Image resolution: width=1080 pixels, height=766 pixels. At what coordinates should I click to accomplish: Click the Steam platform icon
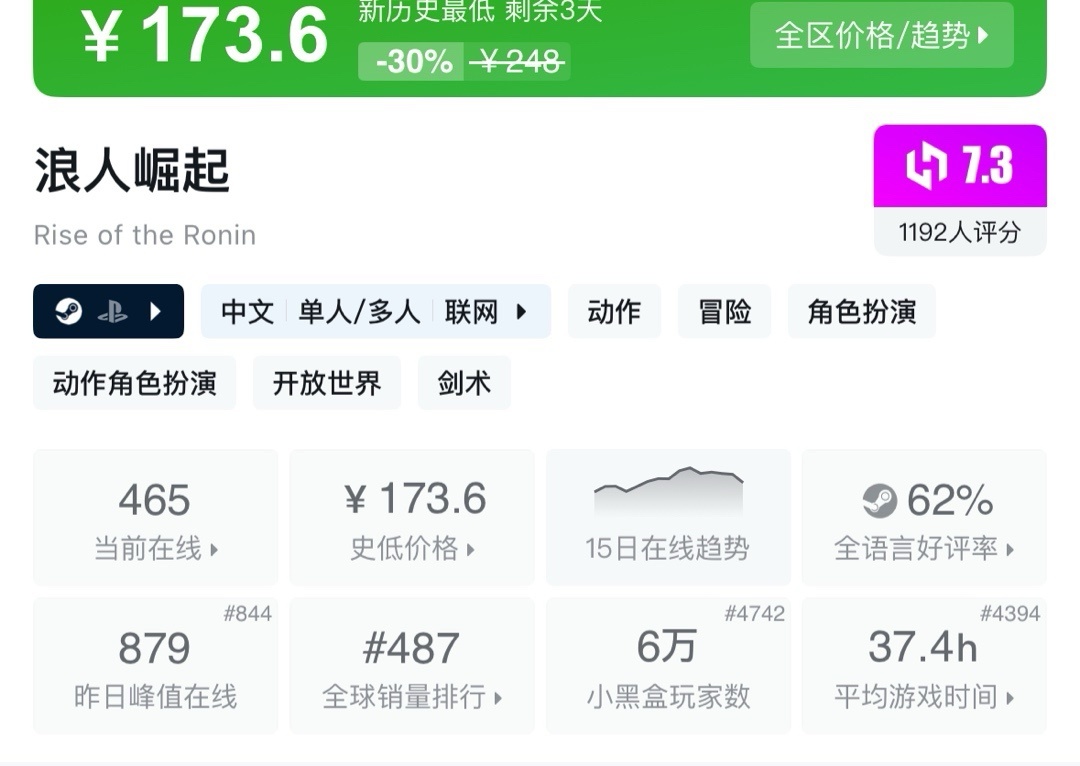pos(69,312)
